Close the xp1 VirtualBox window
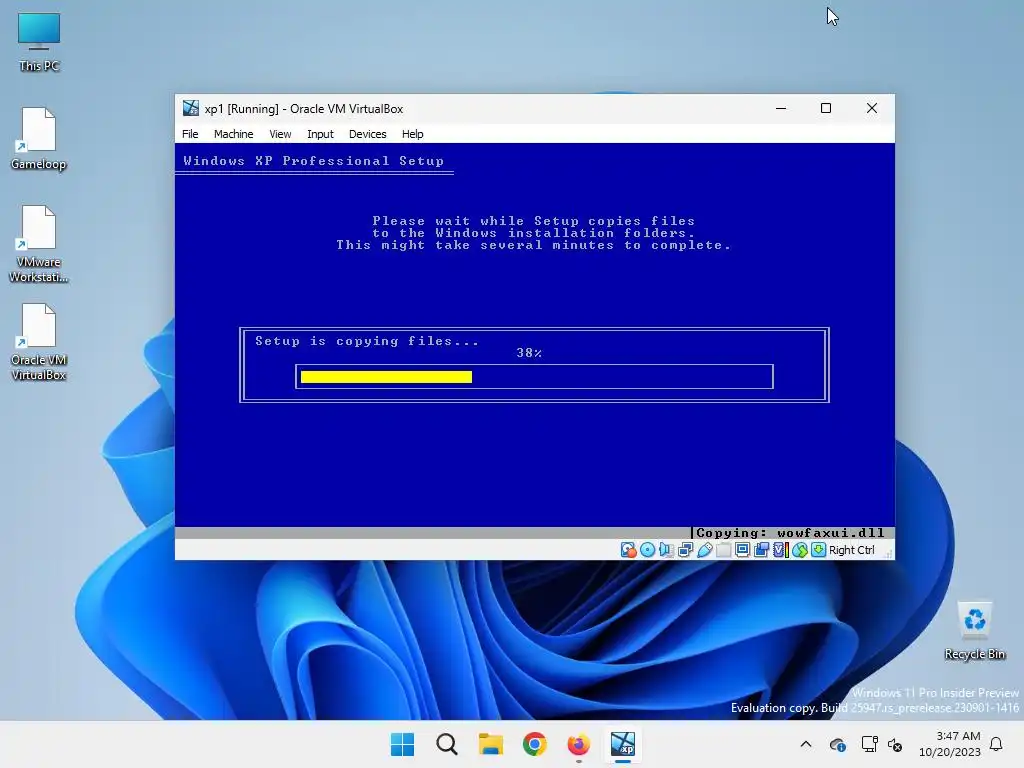 tap(872, 108)
